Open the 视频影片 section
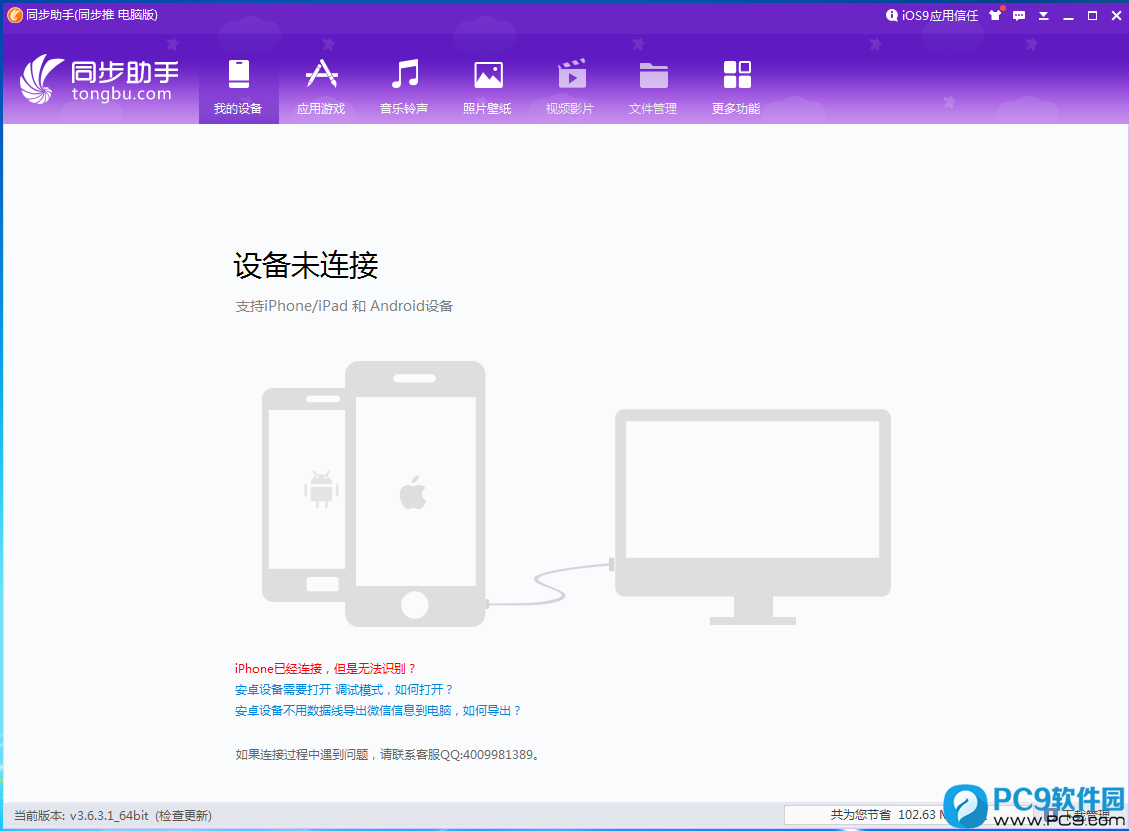 (570, 88)
